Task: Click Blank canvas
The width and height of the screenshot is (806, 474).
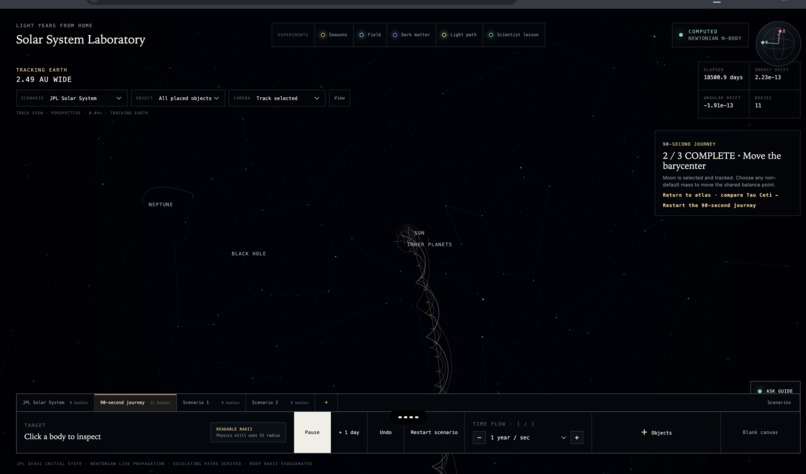Action: (x=760, y=432)
